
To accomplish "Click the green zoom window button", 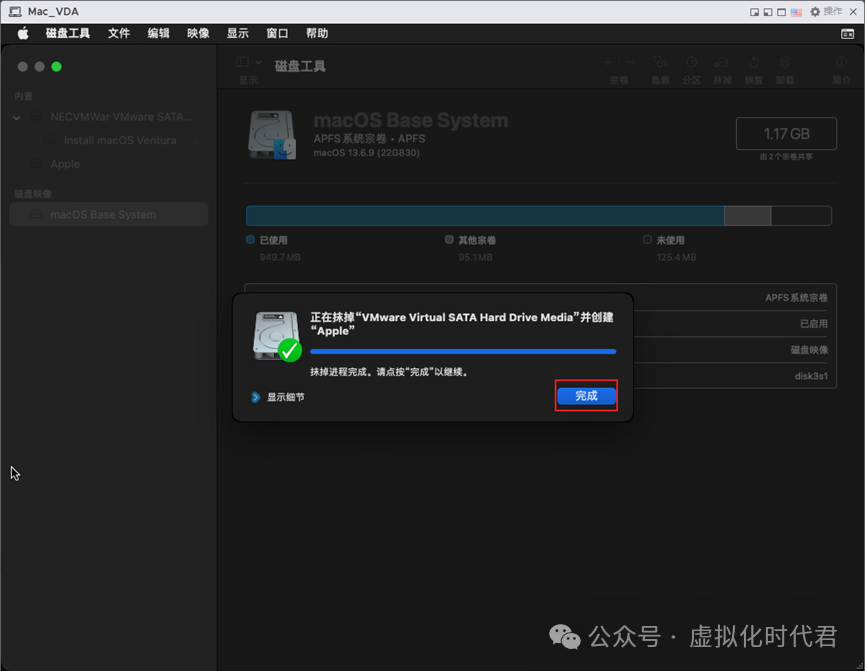I will [56, 67].
